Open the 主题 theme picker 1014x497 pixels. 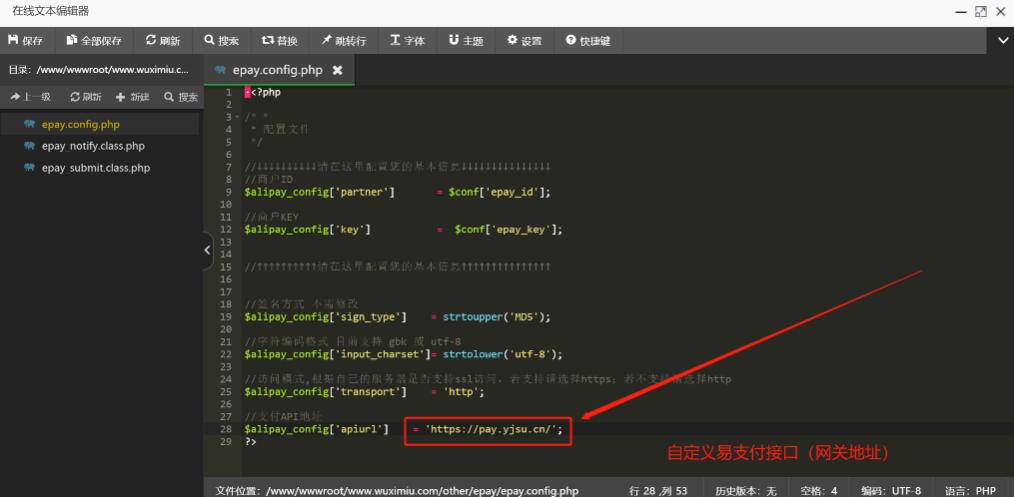[x=466, y=41]
